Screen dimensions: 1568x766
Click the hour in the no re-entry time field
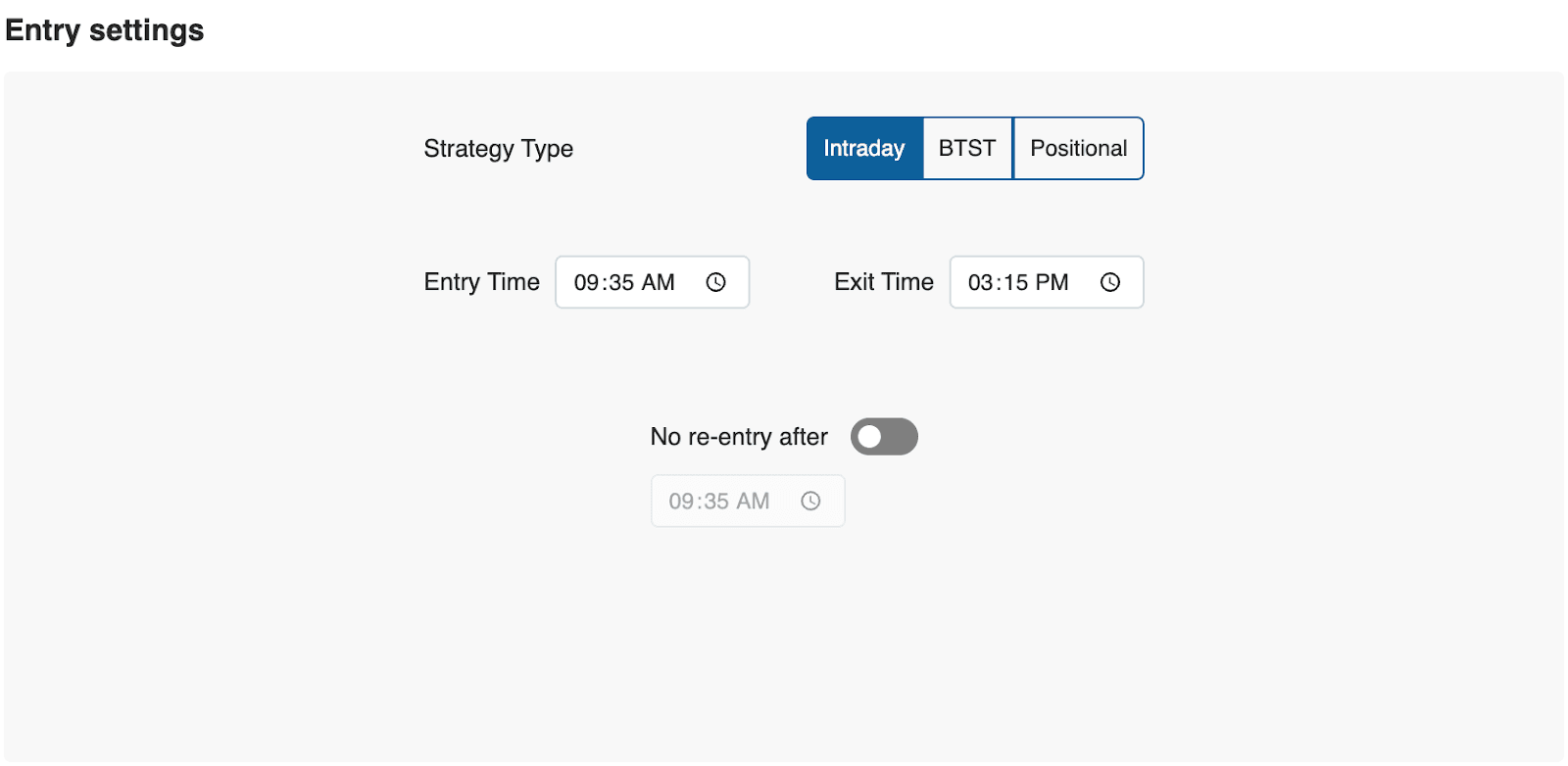pos(681,502)
